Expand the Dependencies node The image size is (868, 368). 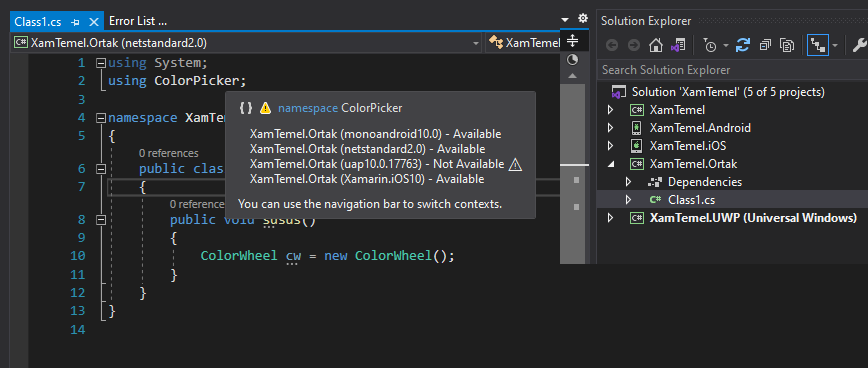coord(628,182)
